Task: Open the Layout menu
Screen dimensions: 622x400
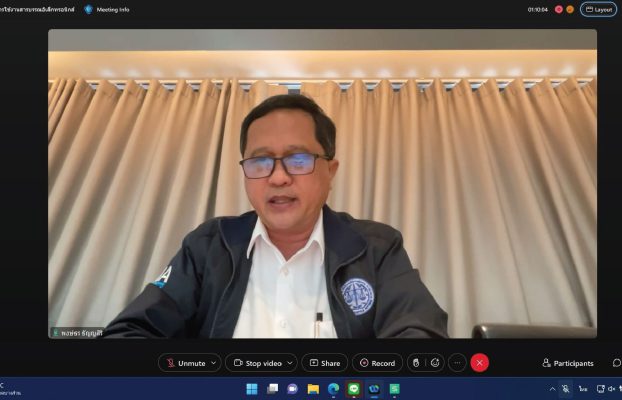Action: click(598, 9)
